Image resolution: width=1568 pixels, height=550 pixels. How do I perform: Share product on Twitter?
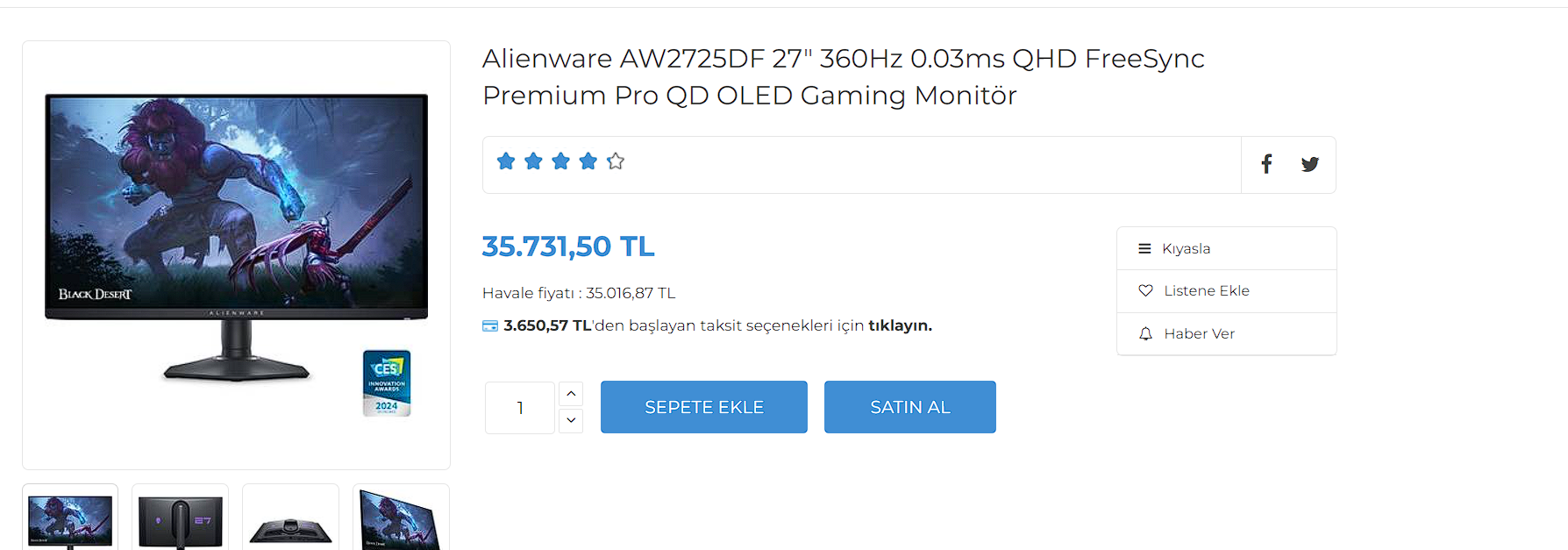(1309, 164)
